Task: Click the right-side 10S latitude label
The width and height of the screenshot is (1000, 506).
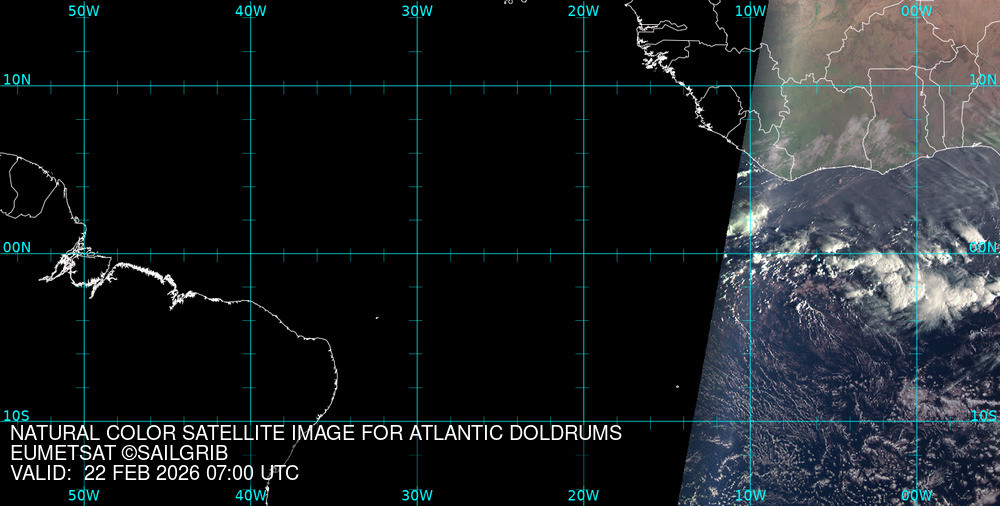Action: coord(984,415)
